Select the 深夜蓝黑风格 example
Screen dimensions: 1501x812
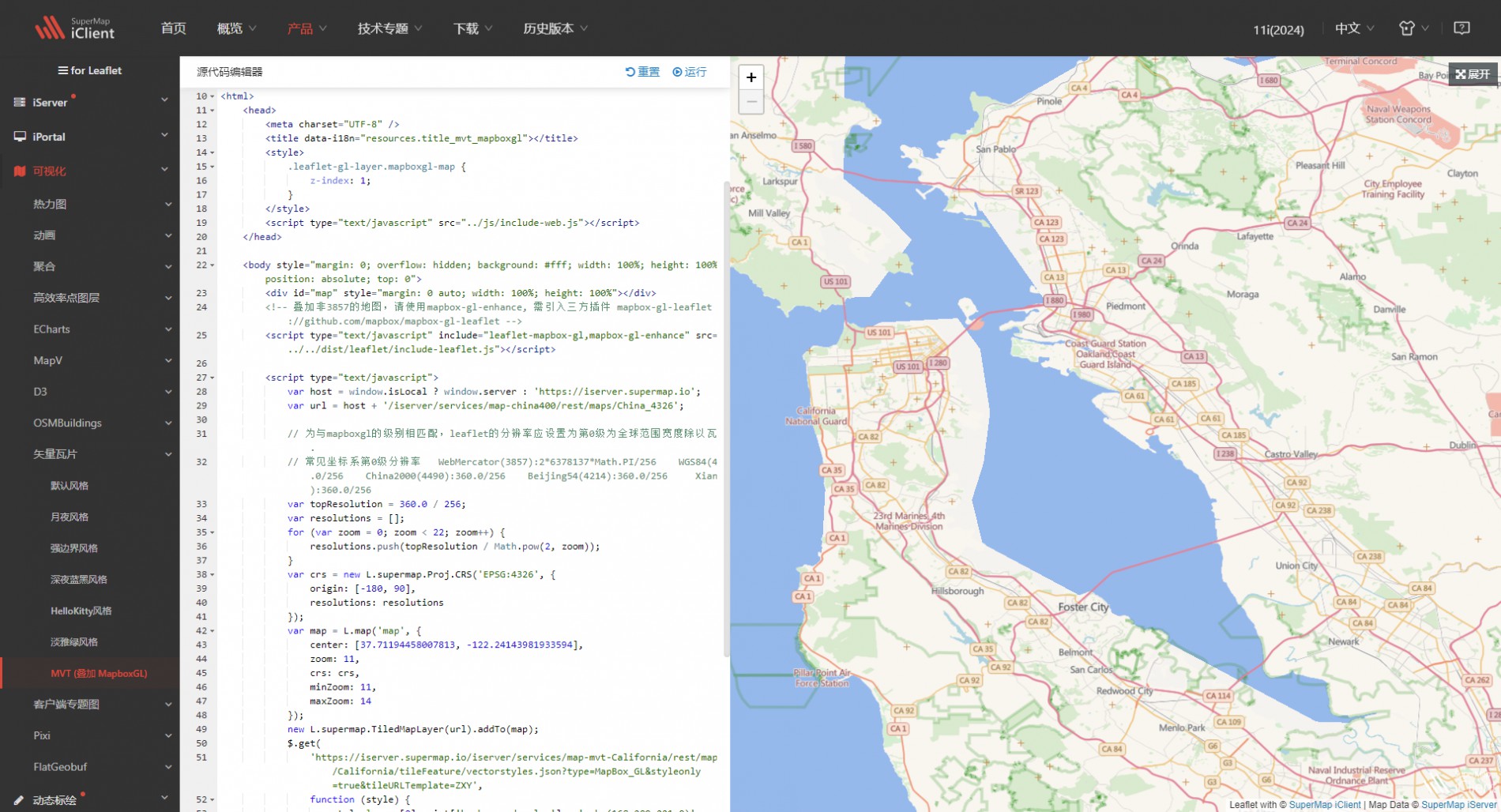click(x=79, y=580)
